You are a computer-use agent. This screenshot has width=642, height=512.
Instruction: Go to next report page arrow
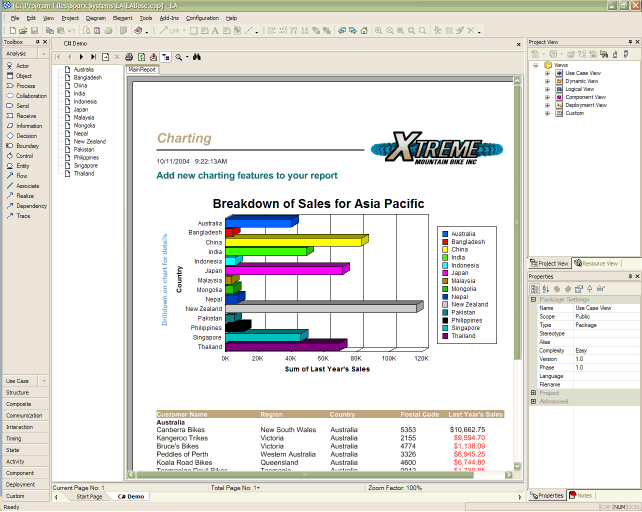tap(81, 57)
